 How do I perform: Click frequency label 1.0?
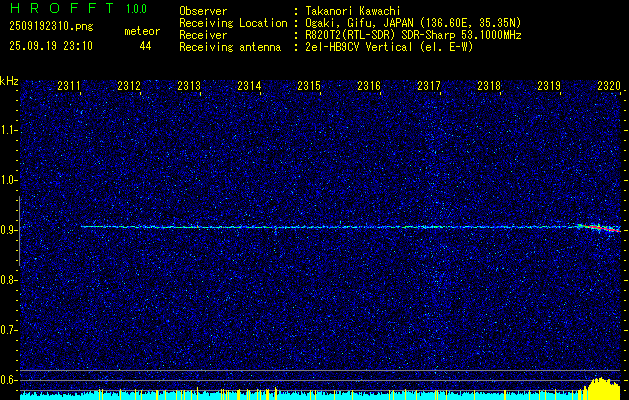(8, 180)
